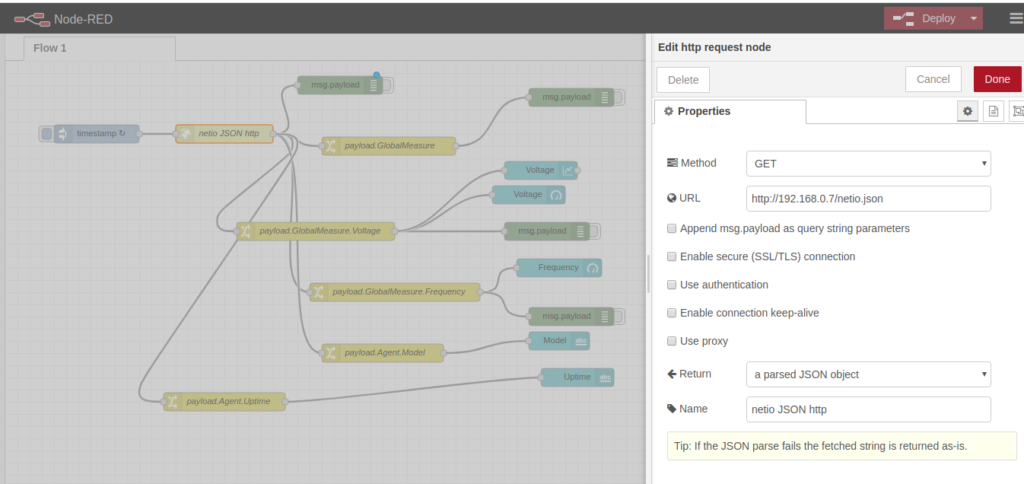Click the Name tag icon
1024x484 pixels.
pos(671,409)
